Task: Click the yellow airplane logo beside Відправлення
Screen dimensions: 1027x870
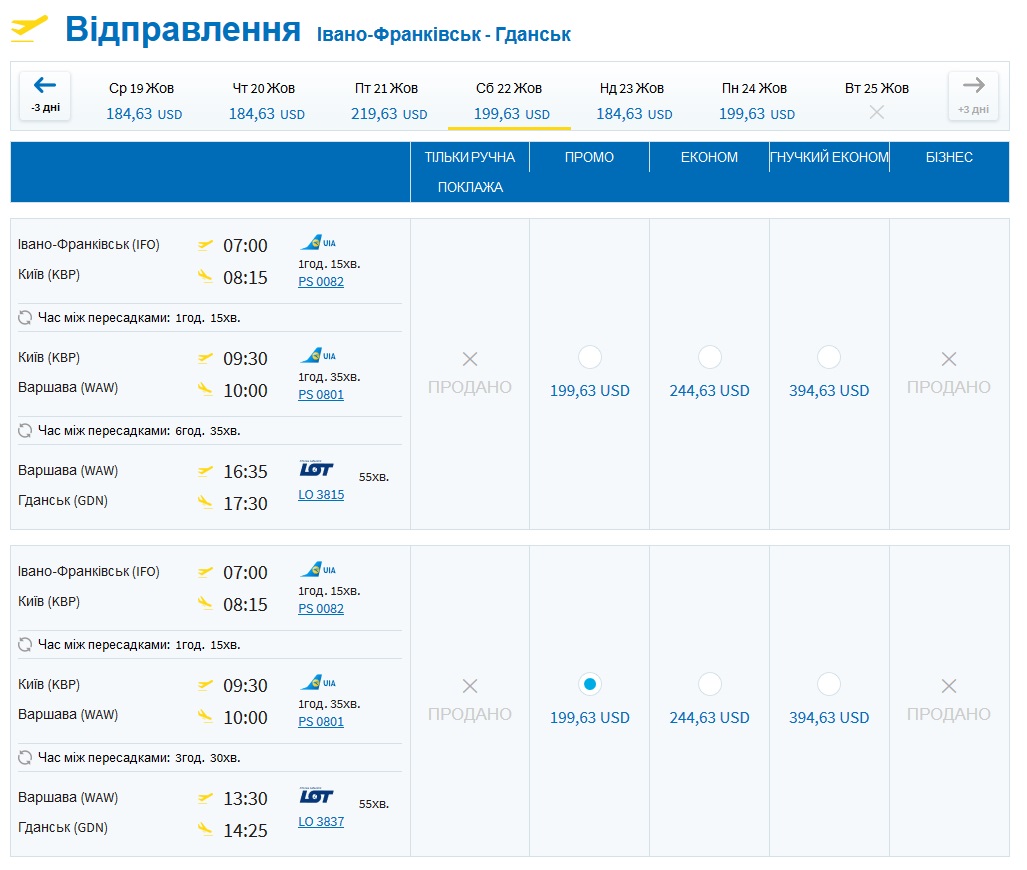Action: pos(30,29)
